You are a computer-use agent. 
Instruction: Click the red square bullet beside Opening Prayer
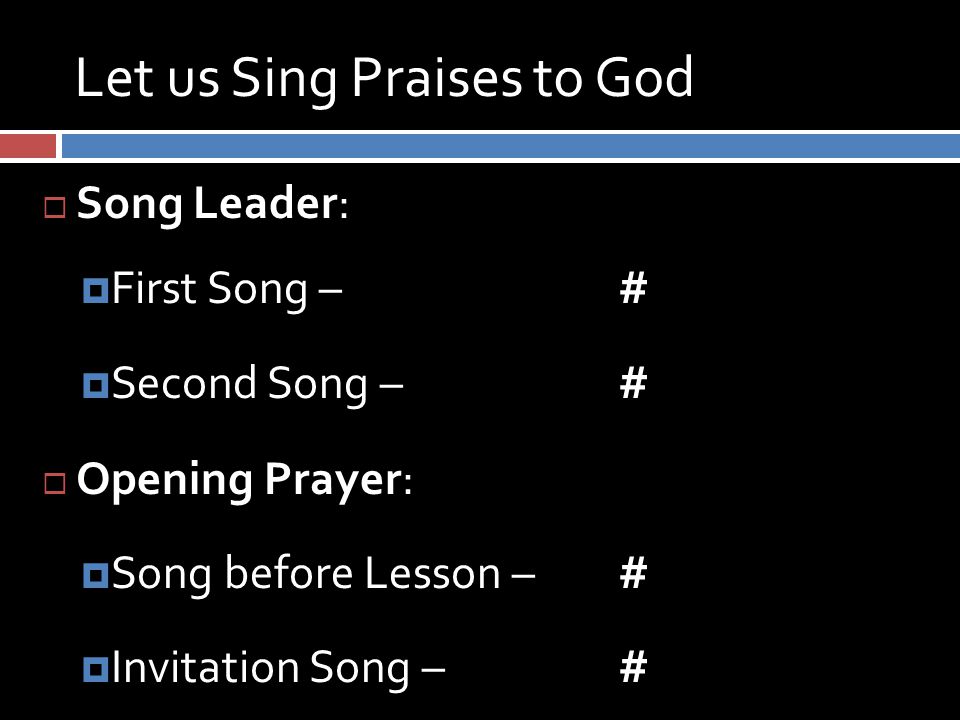tap(55, 483)
